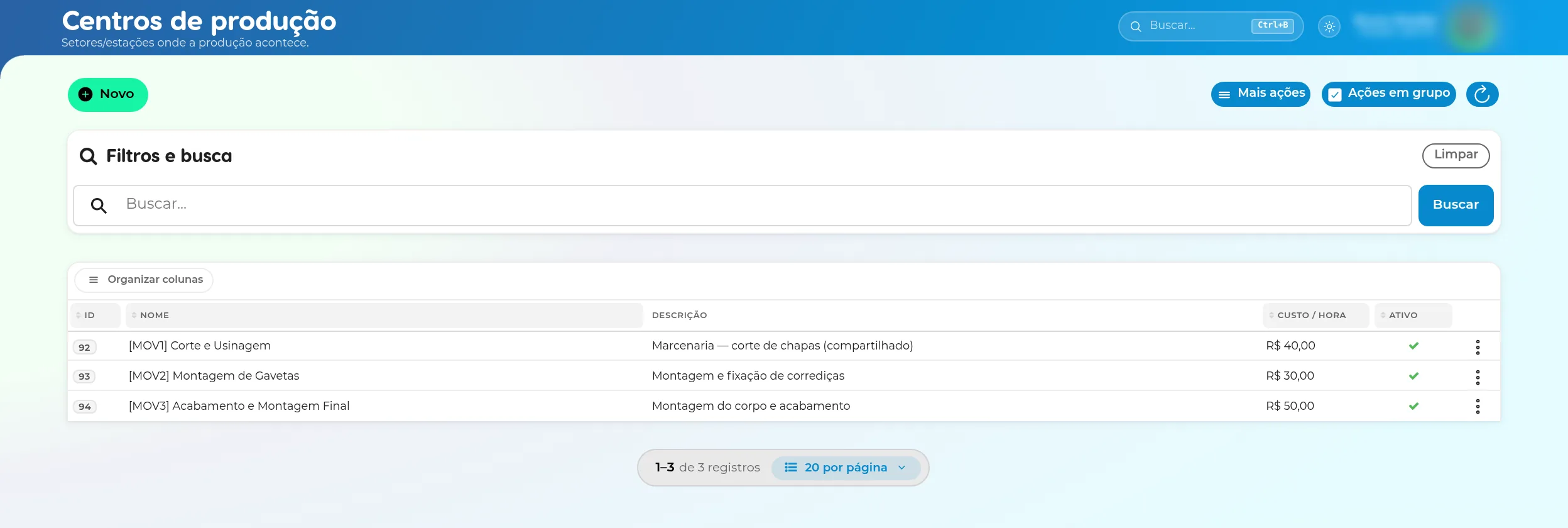
Task: Click the magnifier icon inside the filter search field
Action: [x=99, y=206]
